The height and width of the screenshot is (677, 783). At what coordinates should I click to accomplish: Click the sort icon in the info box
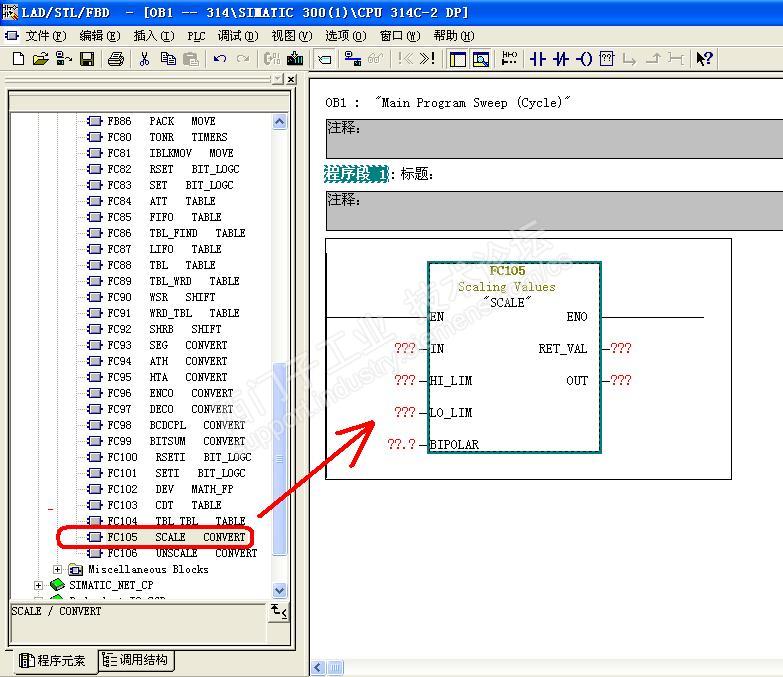[x=279, y=611]
